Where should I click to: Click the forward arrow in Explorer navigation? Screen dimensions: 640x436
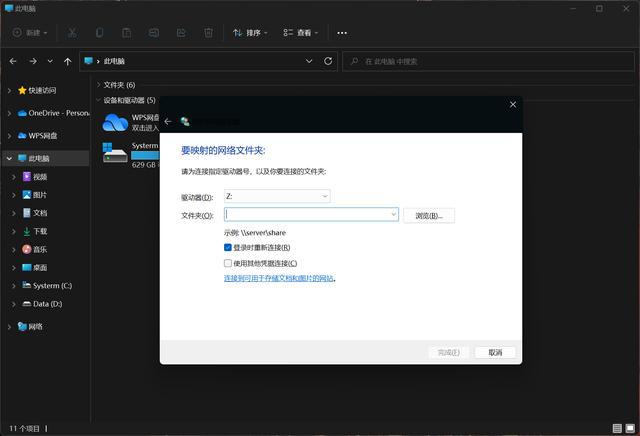pyautogui.click(x=33, y=61)
